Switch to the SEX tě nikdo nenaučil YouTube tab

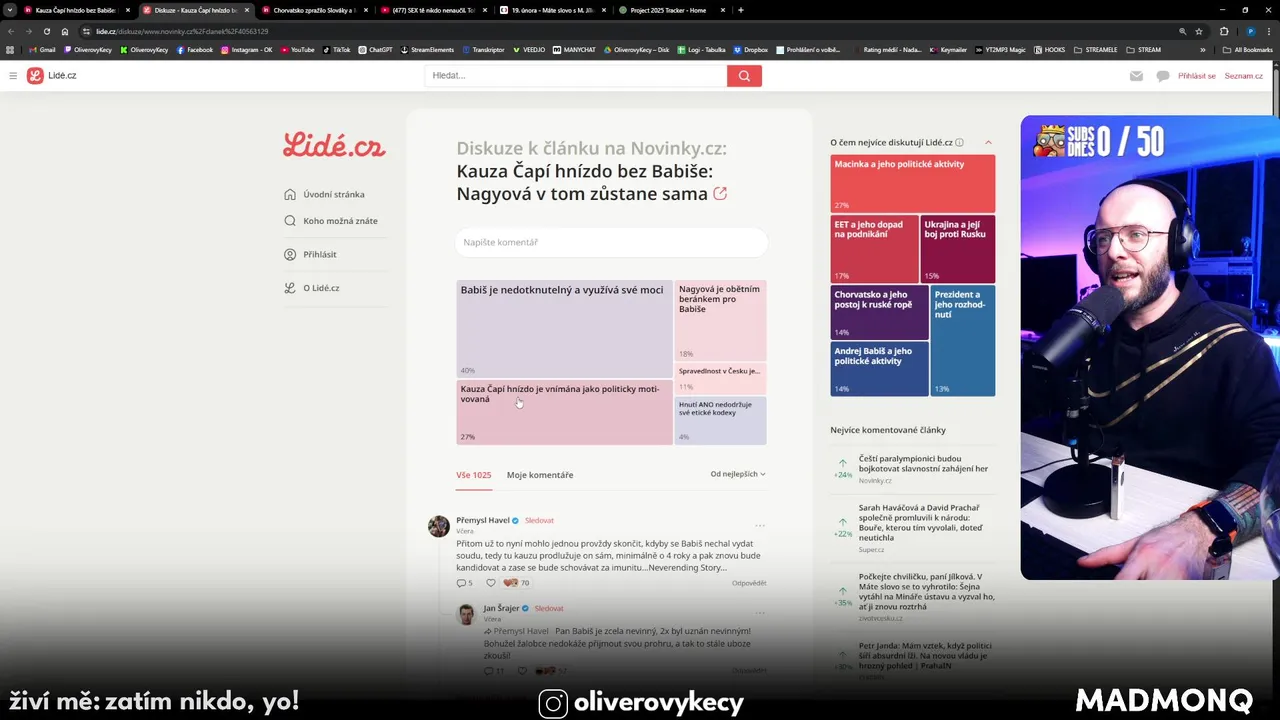[x=432, y=10]
